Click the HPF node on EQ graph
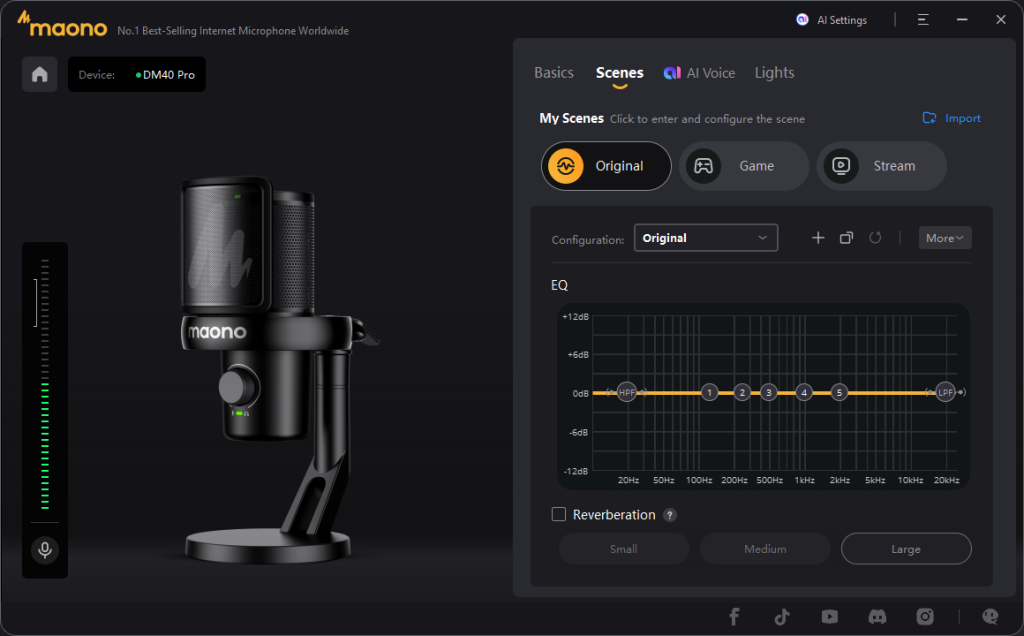 [x=627, y=393]
